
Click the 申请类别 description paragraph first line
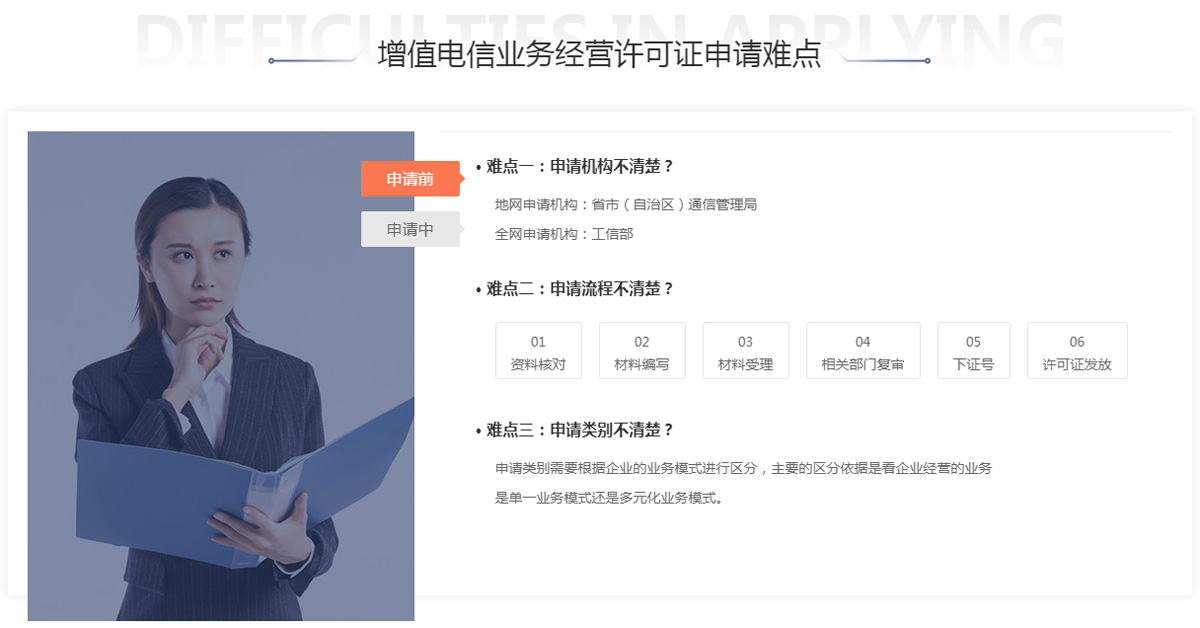743,468
